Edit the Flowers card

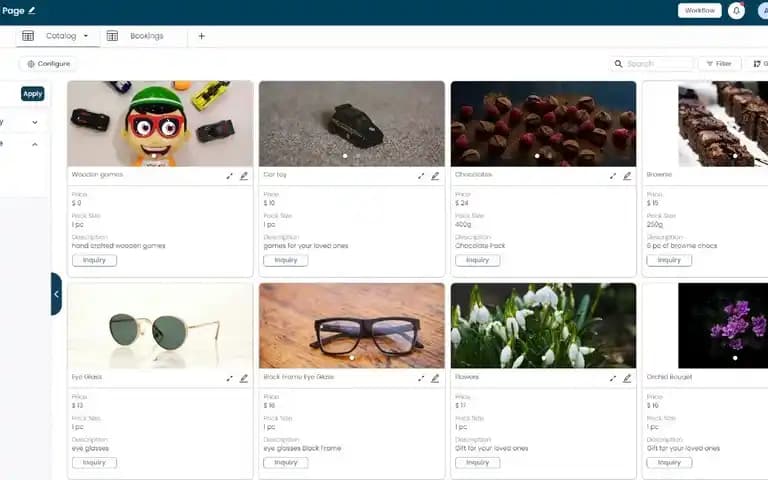[627, 379]
